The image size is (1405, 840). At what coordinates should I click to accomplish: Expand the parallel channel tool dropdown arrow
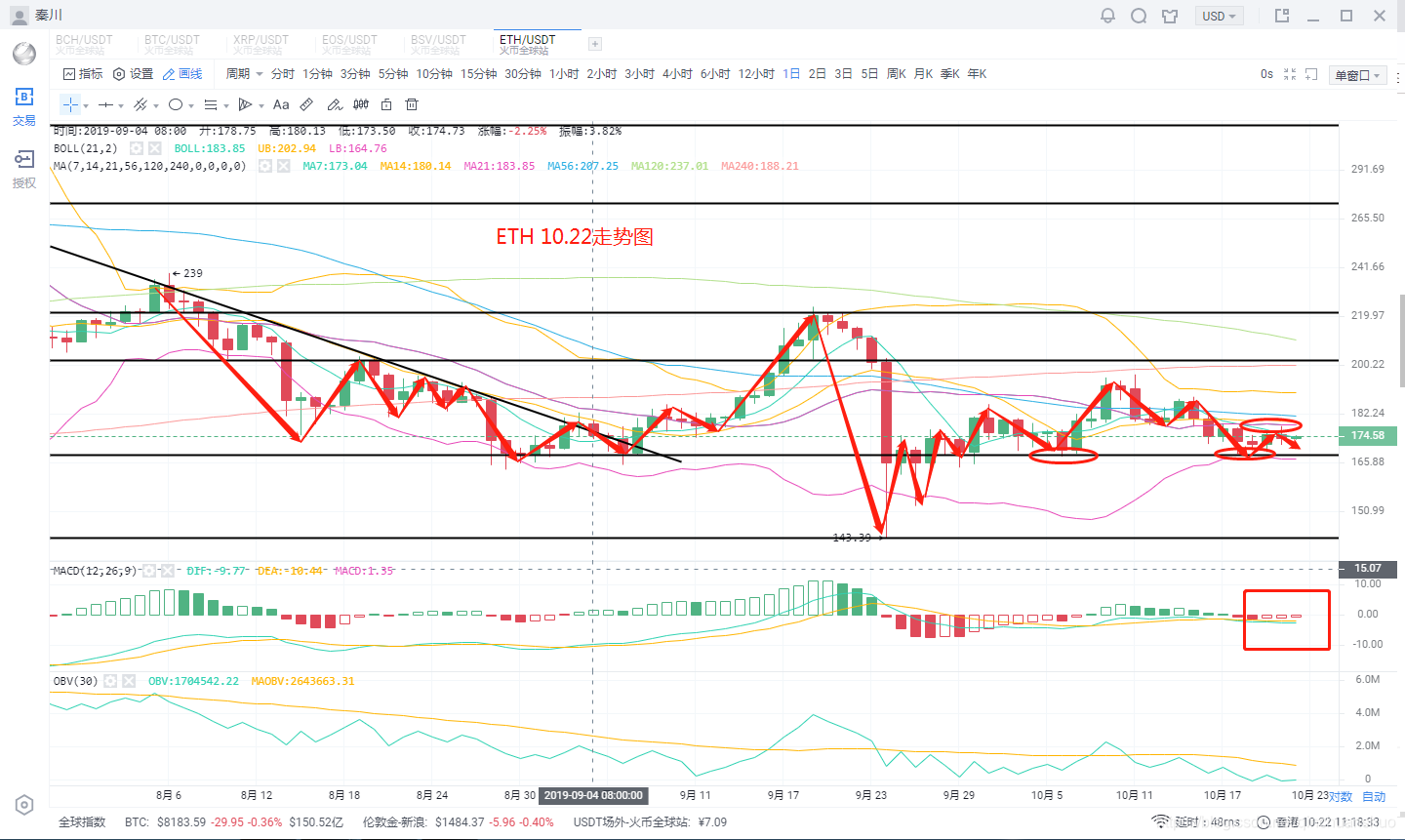pyautogui.click(x=156, y=105)
